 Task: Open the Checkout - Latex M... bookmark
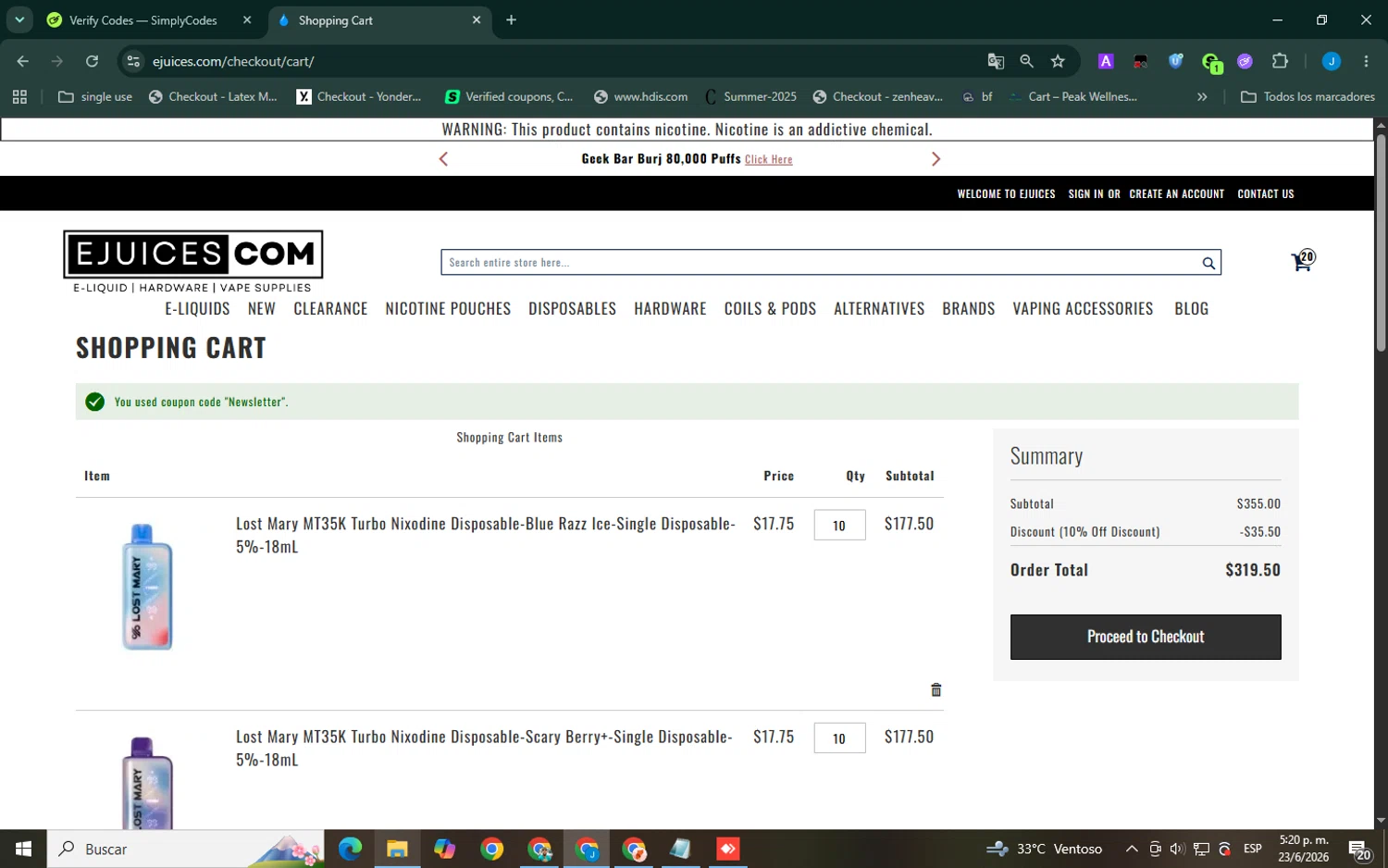tap(213, 96)
